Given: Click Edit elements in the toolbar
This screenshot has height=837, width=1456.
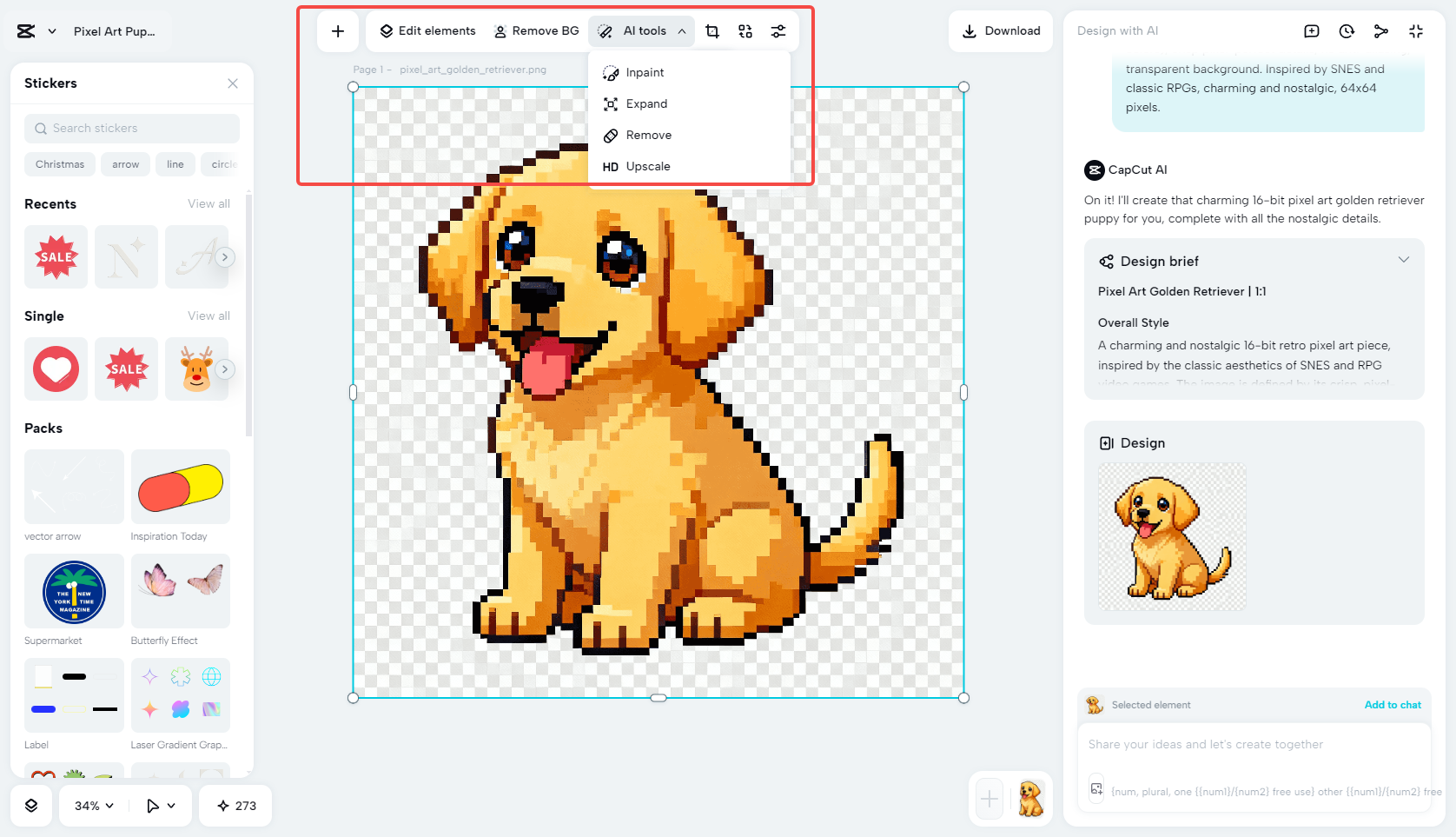Looking at the screenshot, I should tap(426, 30).
